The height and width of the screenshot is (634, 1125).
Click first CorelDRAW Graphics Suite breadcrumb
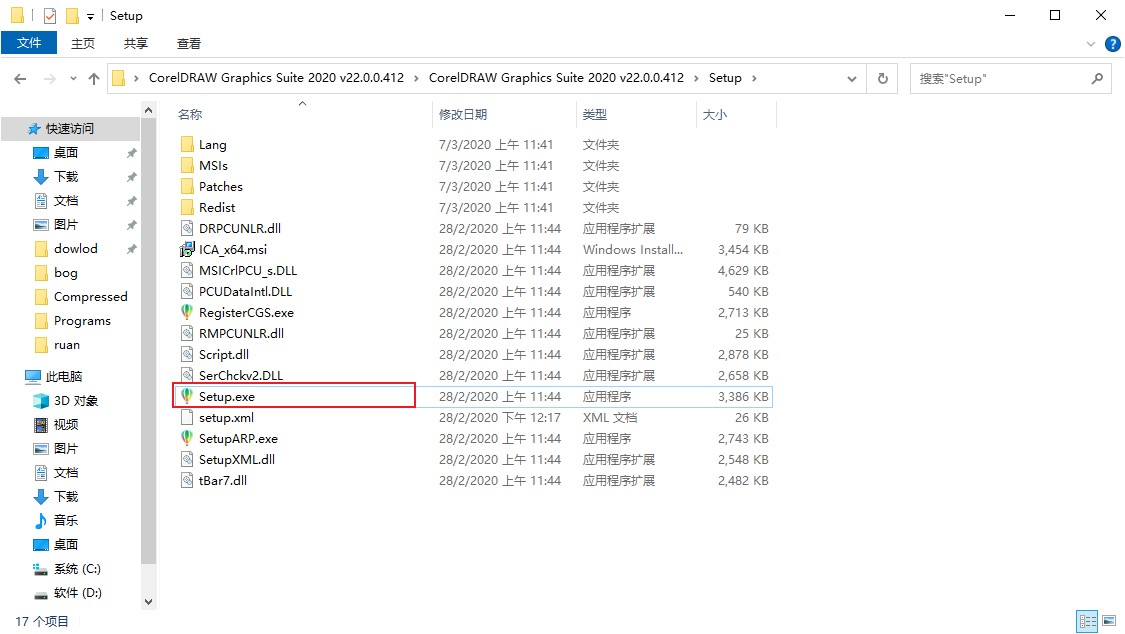276,78
